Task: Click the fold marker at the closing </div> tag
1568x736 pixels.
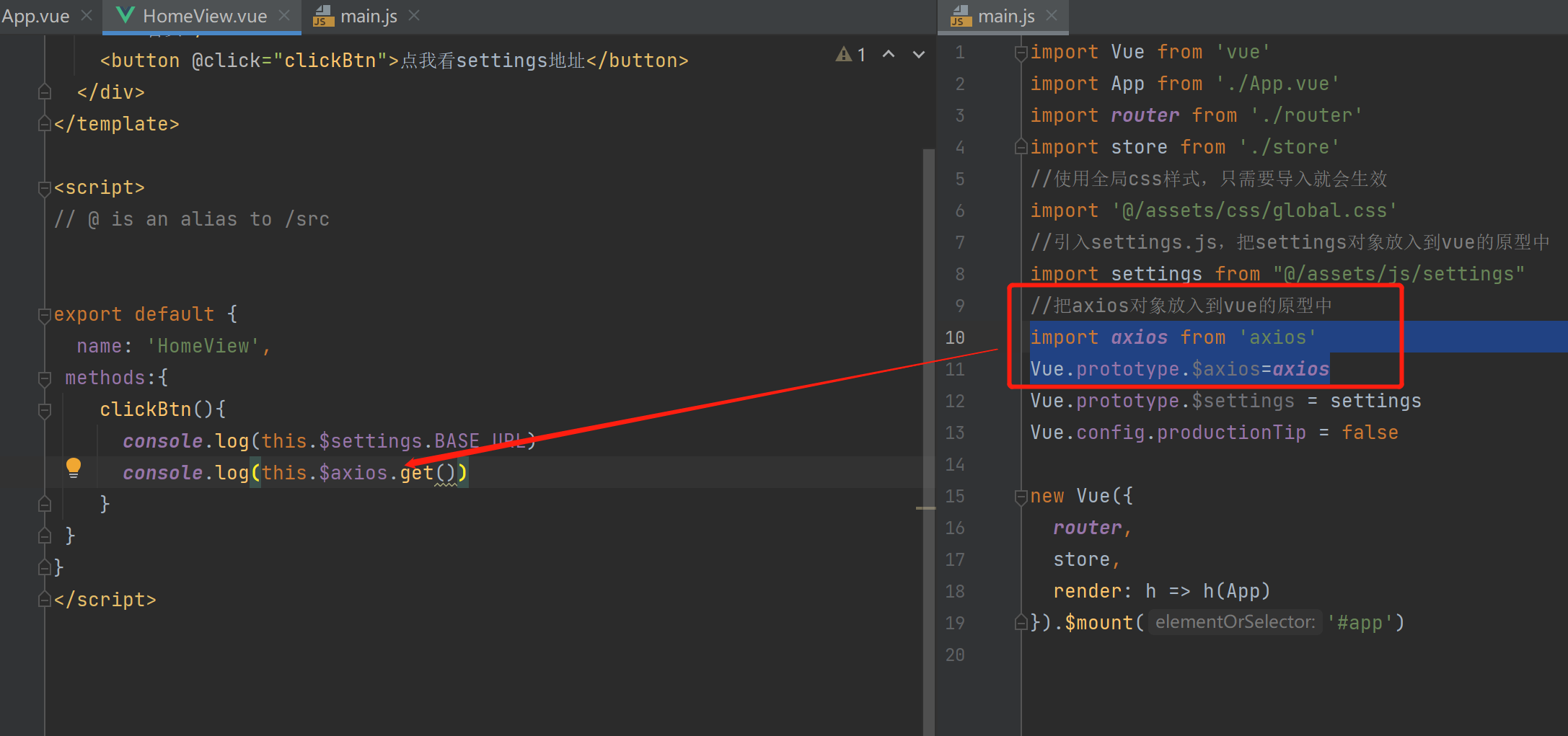Action: (45, 92)
